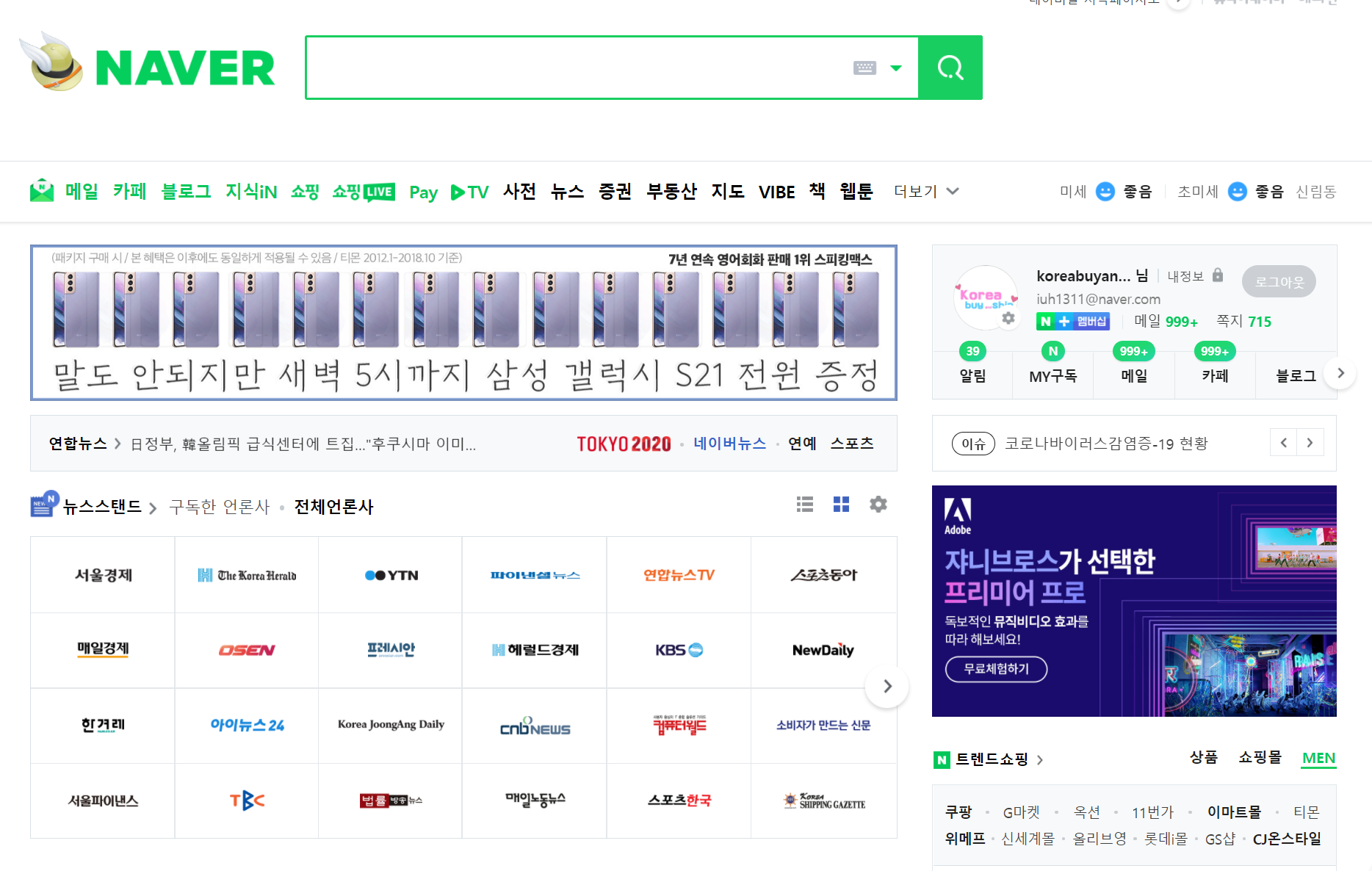Viewport: 1372px width, 871px height.
Task: Open the 네이버뉴스 link
Action: 729,444
